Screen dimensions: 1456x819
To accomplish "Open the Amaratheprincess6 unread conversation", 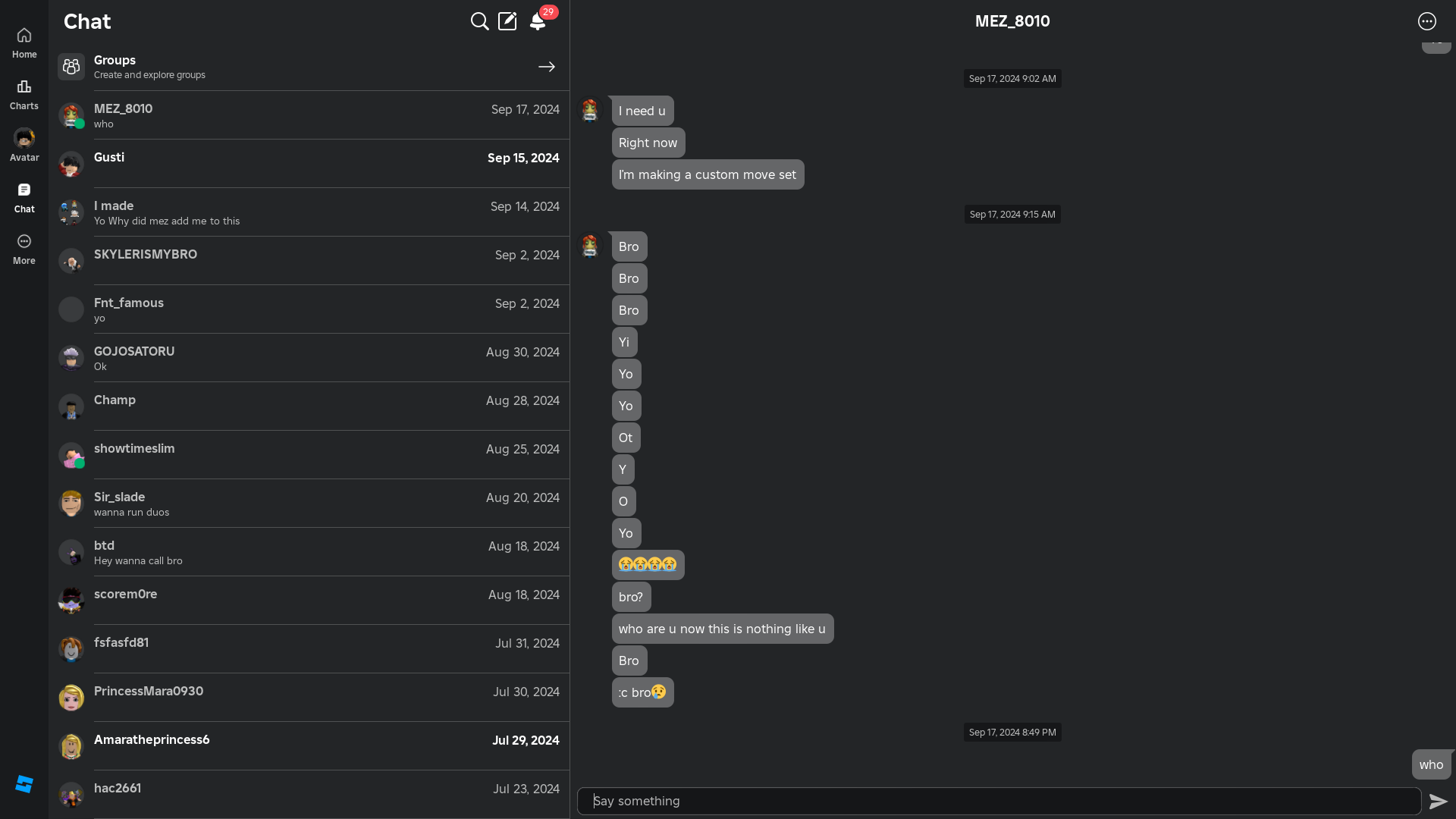I will coord(326,746).
